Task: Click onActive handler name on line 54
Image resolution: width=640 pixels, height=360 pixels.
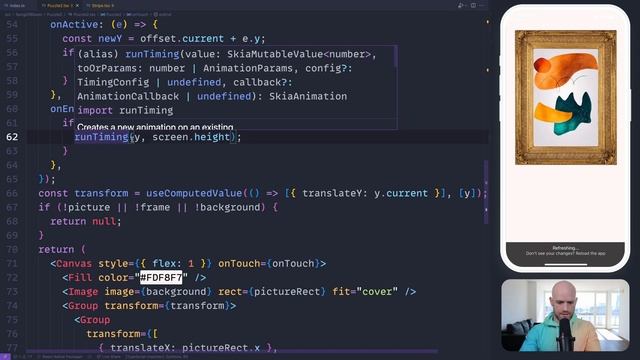Action: coord(74,24)
